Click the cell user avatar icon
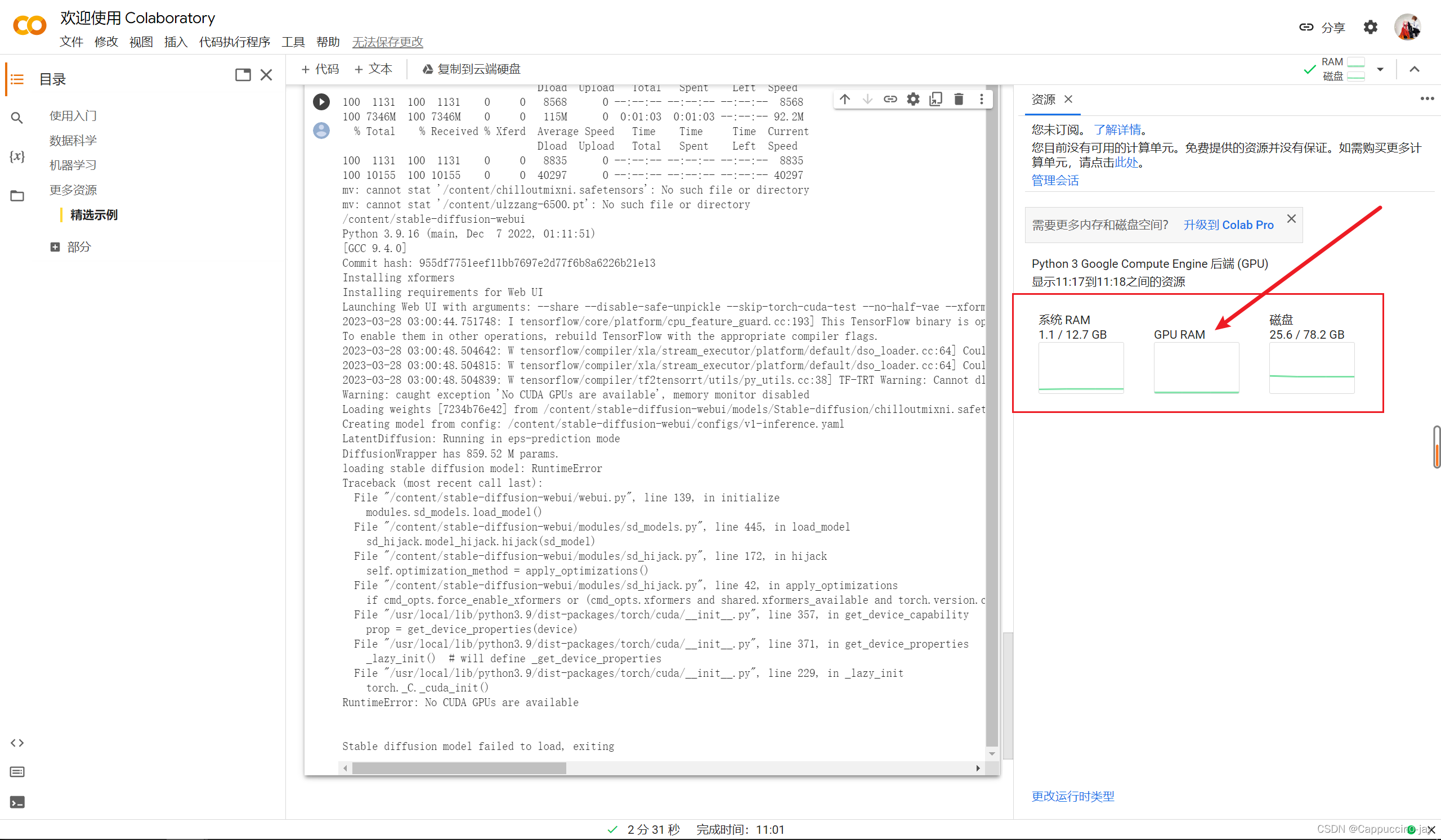 [321, 131]
